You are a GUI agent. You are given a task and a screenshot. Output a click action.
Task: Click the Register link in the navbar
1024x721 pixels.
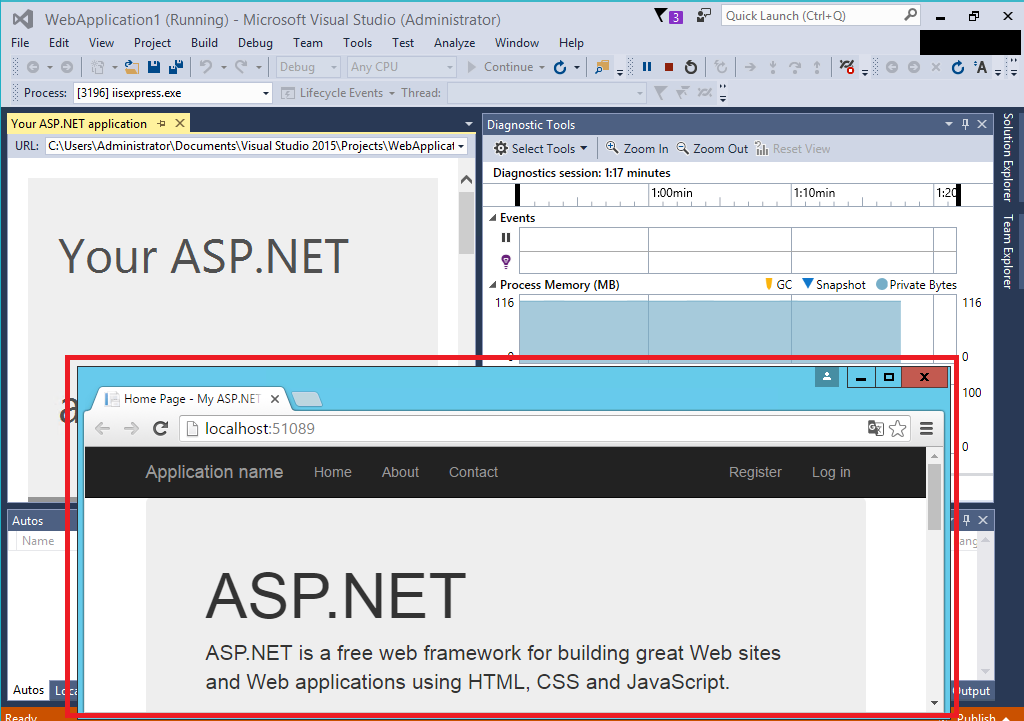[x=755, y=471]
